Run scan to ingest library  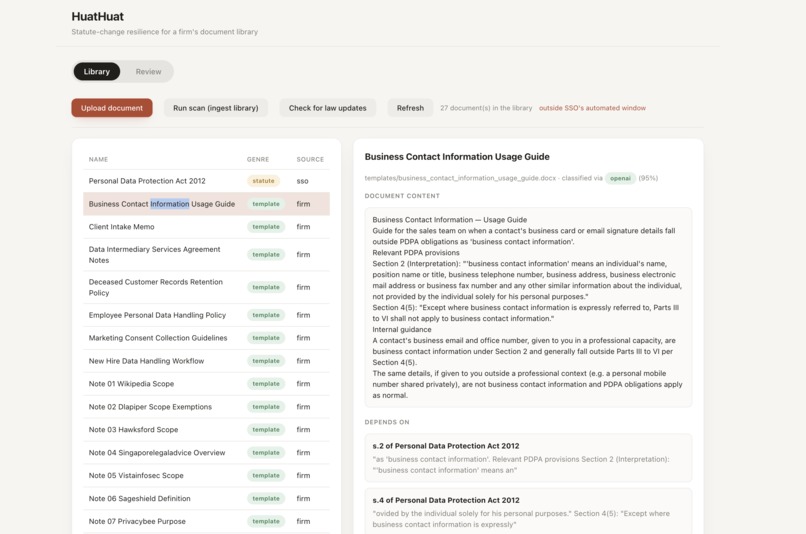click(215, 108)
